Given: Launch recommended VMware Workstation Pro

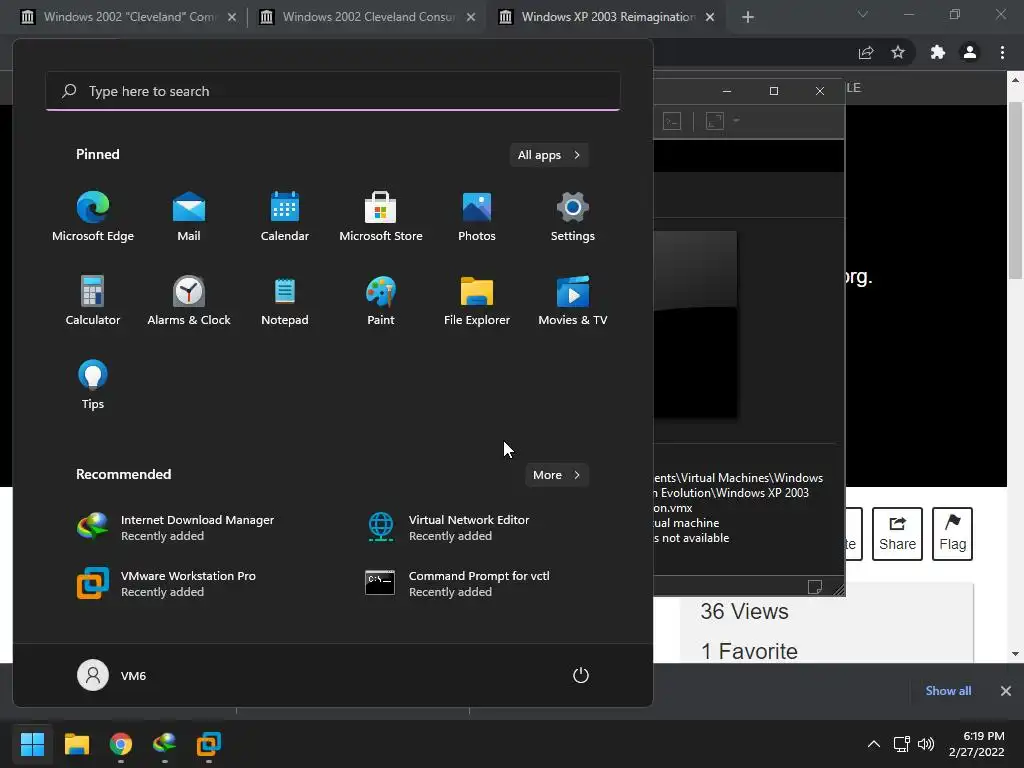Looking at the screenshot, I should 167,583.
